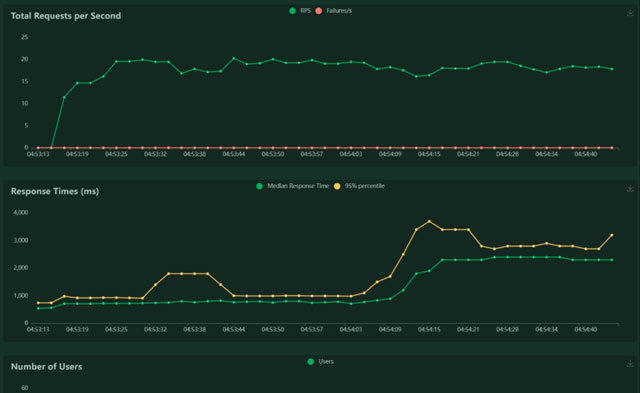
Task: Download the Total Requests per Second chart
Action: [630, 13]
